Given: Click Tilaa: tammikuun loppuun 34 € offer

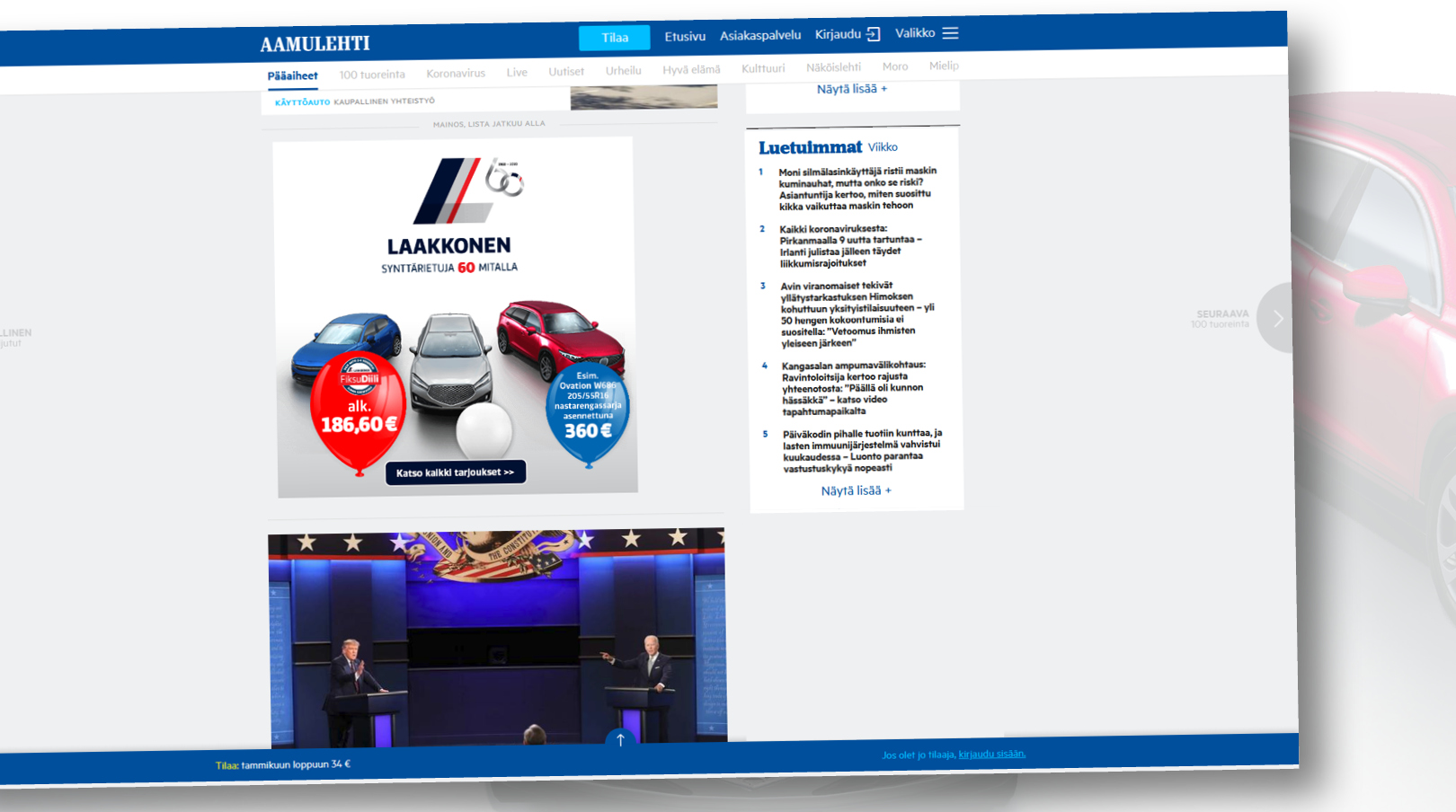Looking at the screenshot, I should [x=283, y=764].
